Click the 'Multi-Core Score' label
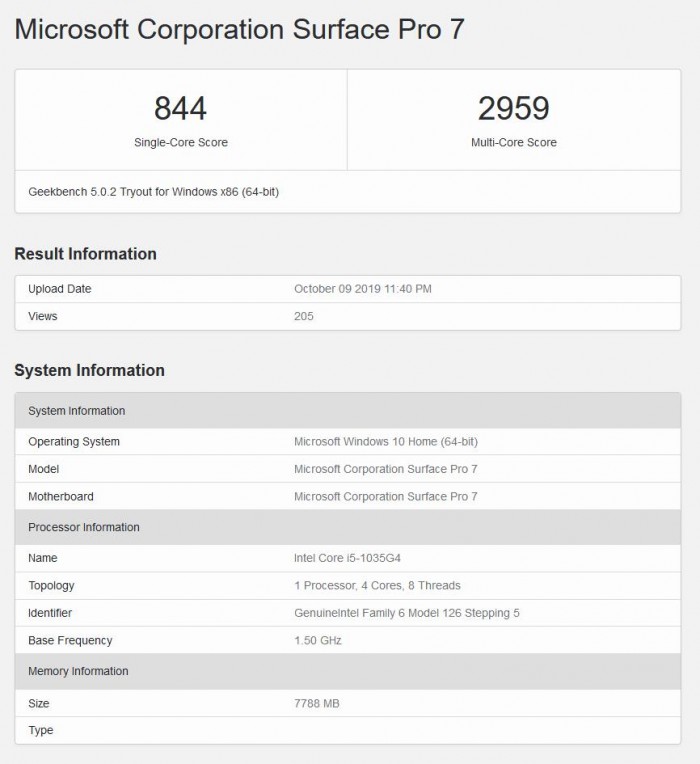700x764 pixels. (513, 142)
